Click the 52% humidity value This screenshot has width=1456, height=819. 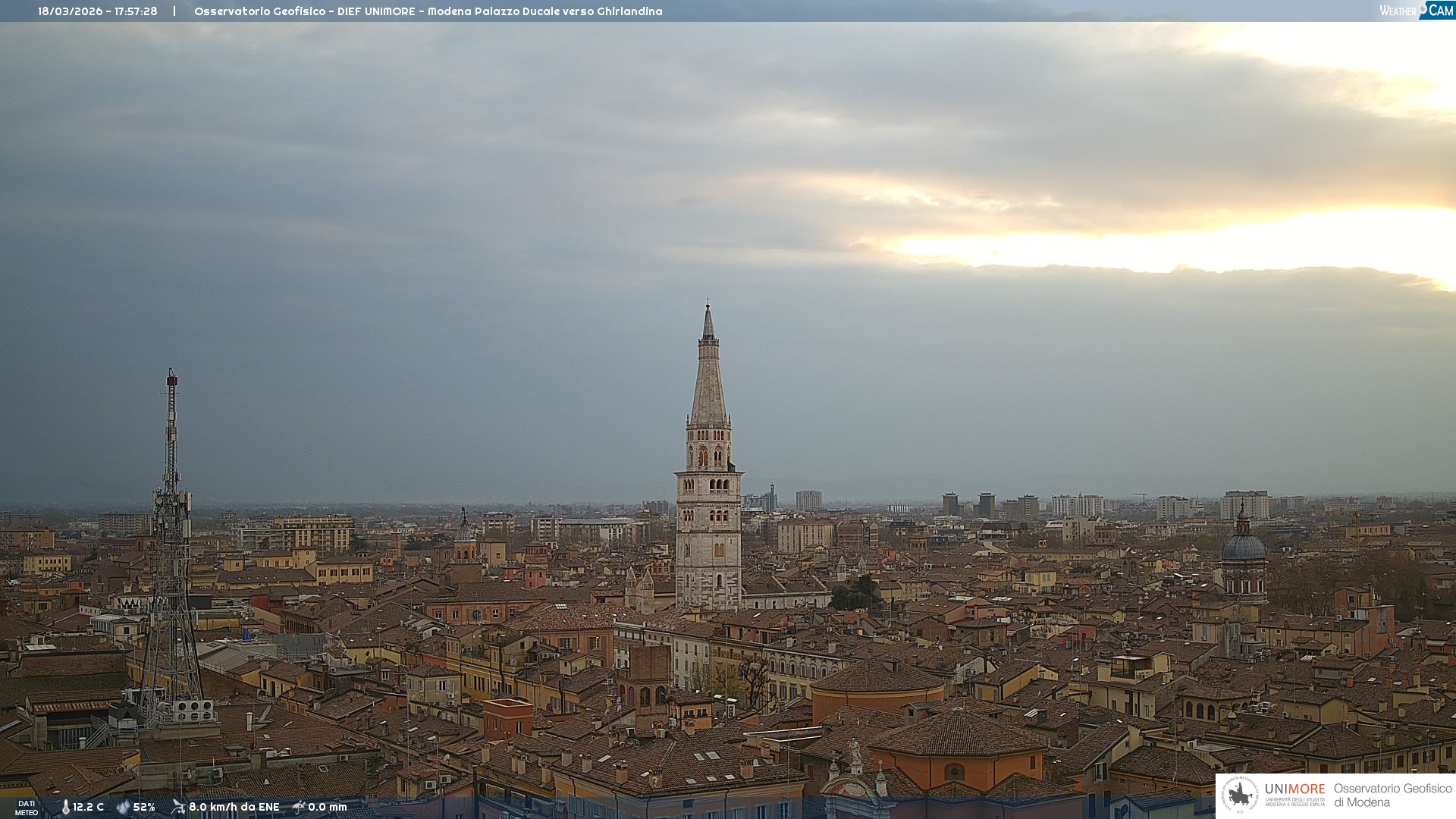tap(144, 807)
